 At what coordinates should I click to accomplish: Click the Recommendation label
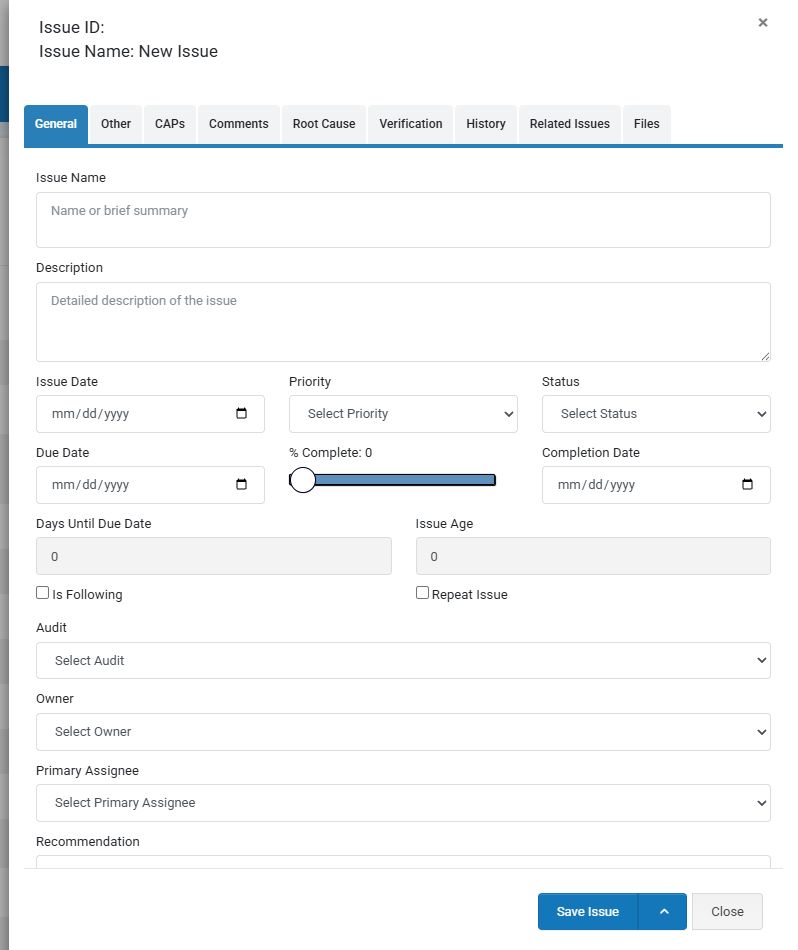coord(88,842)
